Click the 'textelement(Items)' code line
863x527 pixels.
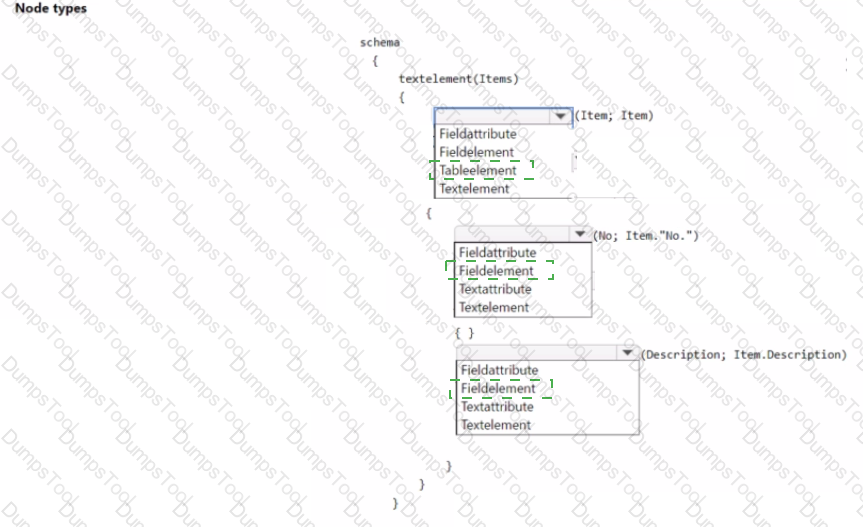click(458, 79)
